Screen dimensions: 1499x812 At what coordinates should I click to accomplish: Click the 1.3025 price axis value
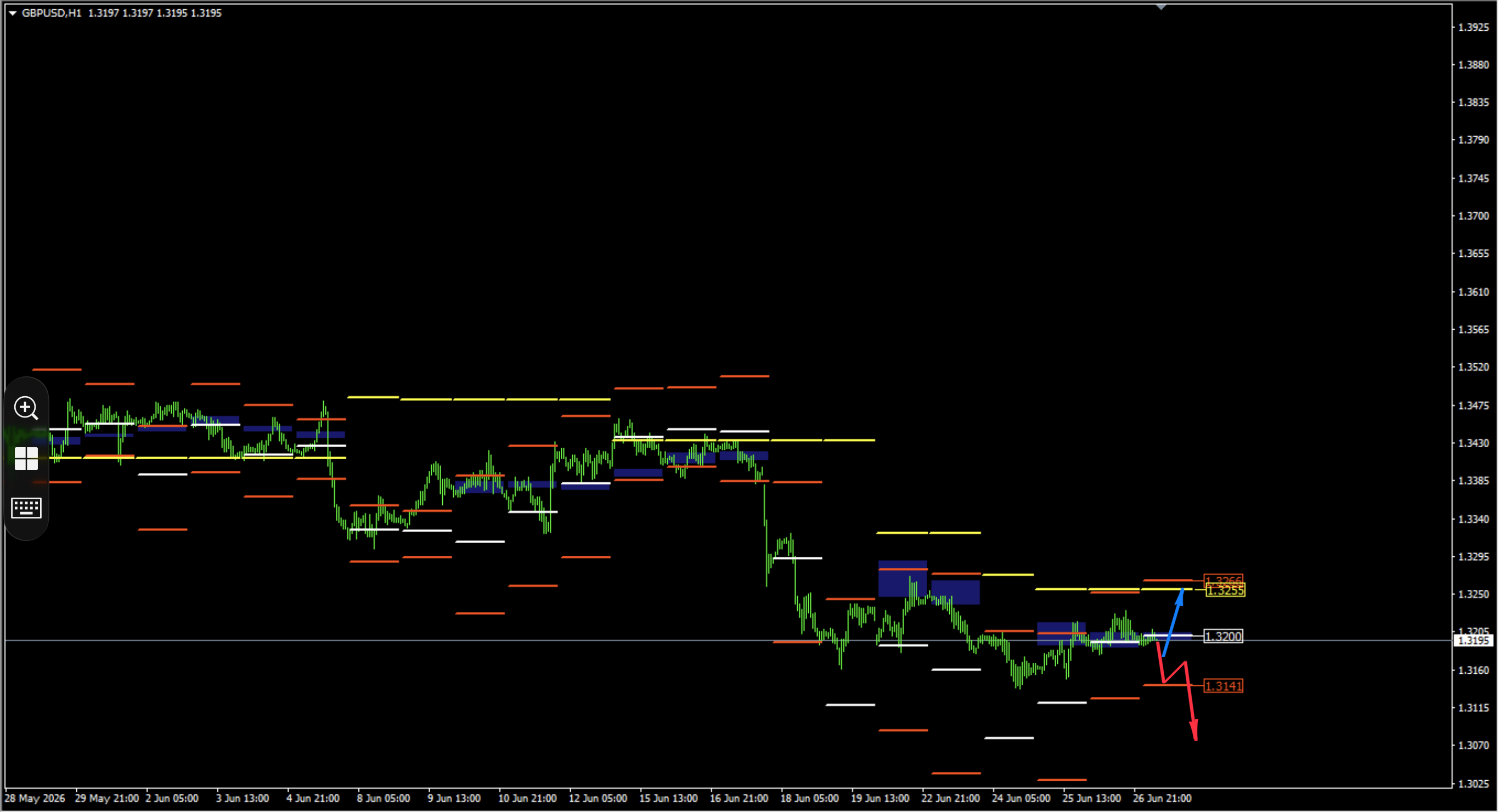[x=1473, y=783]
